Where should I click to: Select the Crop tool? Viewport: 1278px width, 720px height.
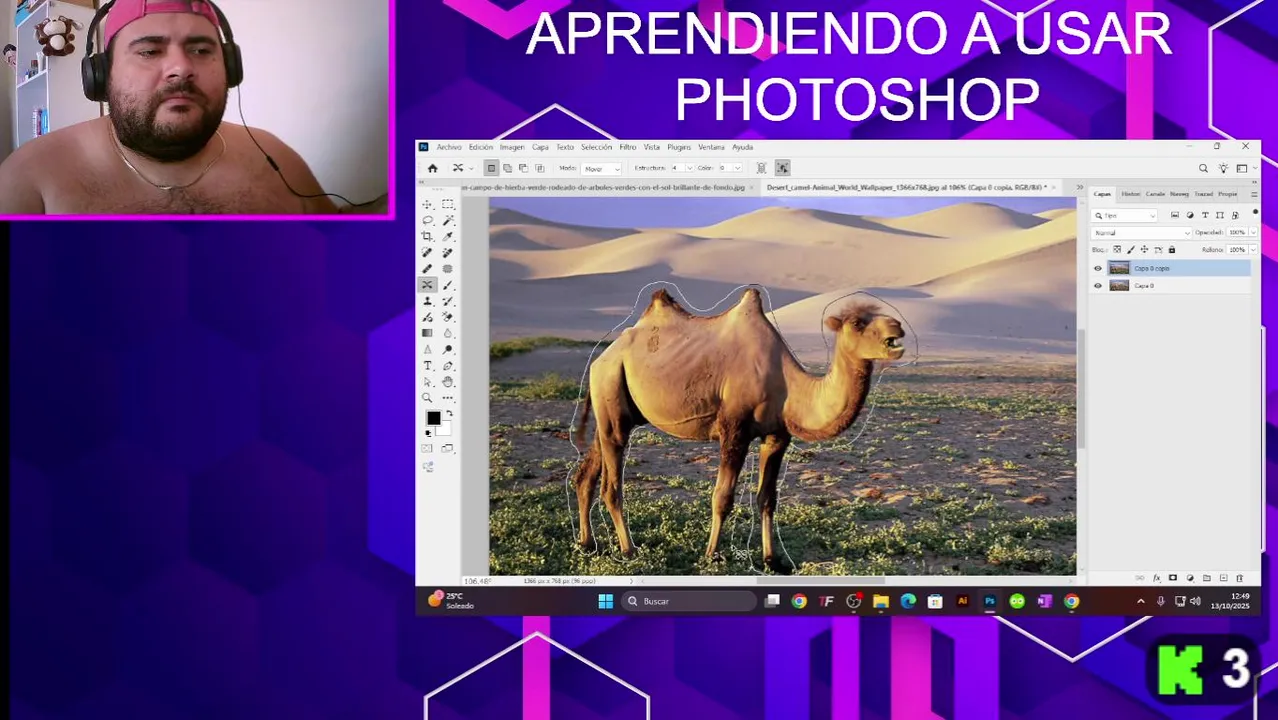(x=427, y=236)
